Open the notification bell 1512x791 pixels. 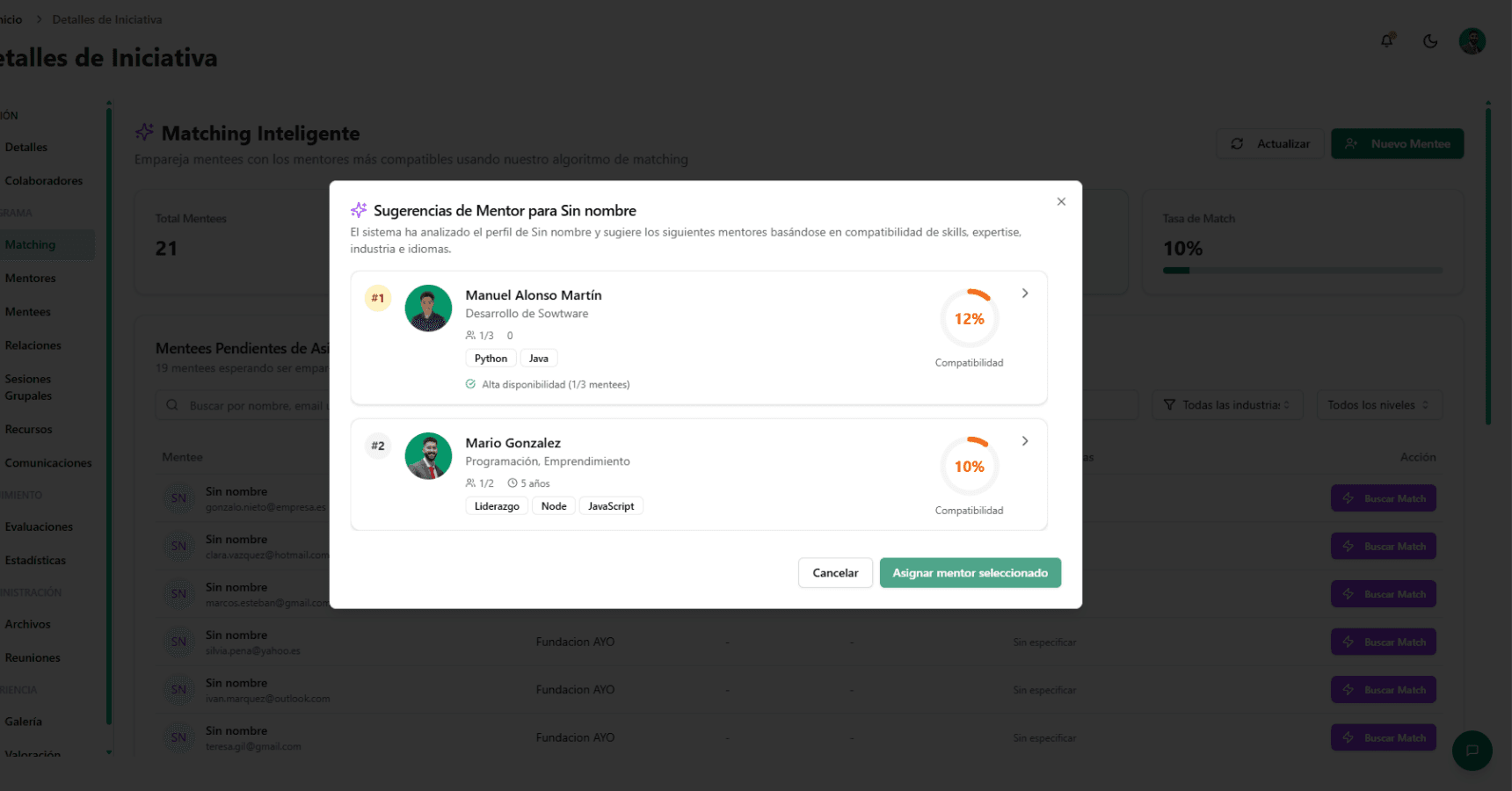point(1387,40)
